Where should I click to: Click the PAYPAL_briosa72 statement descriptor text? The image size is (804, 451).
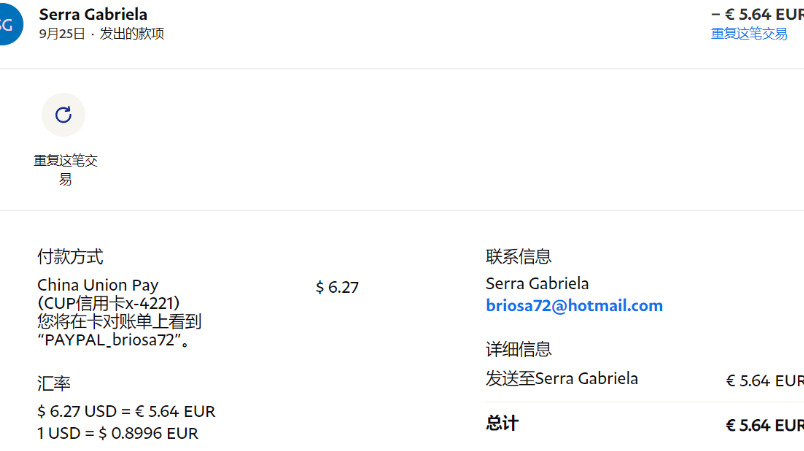(114, 340)
